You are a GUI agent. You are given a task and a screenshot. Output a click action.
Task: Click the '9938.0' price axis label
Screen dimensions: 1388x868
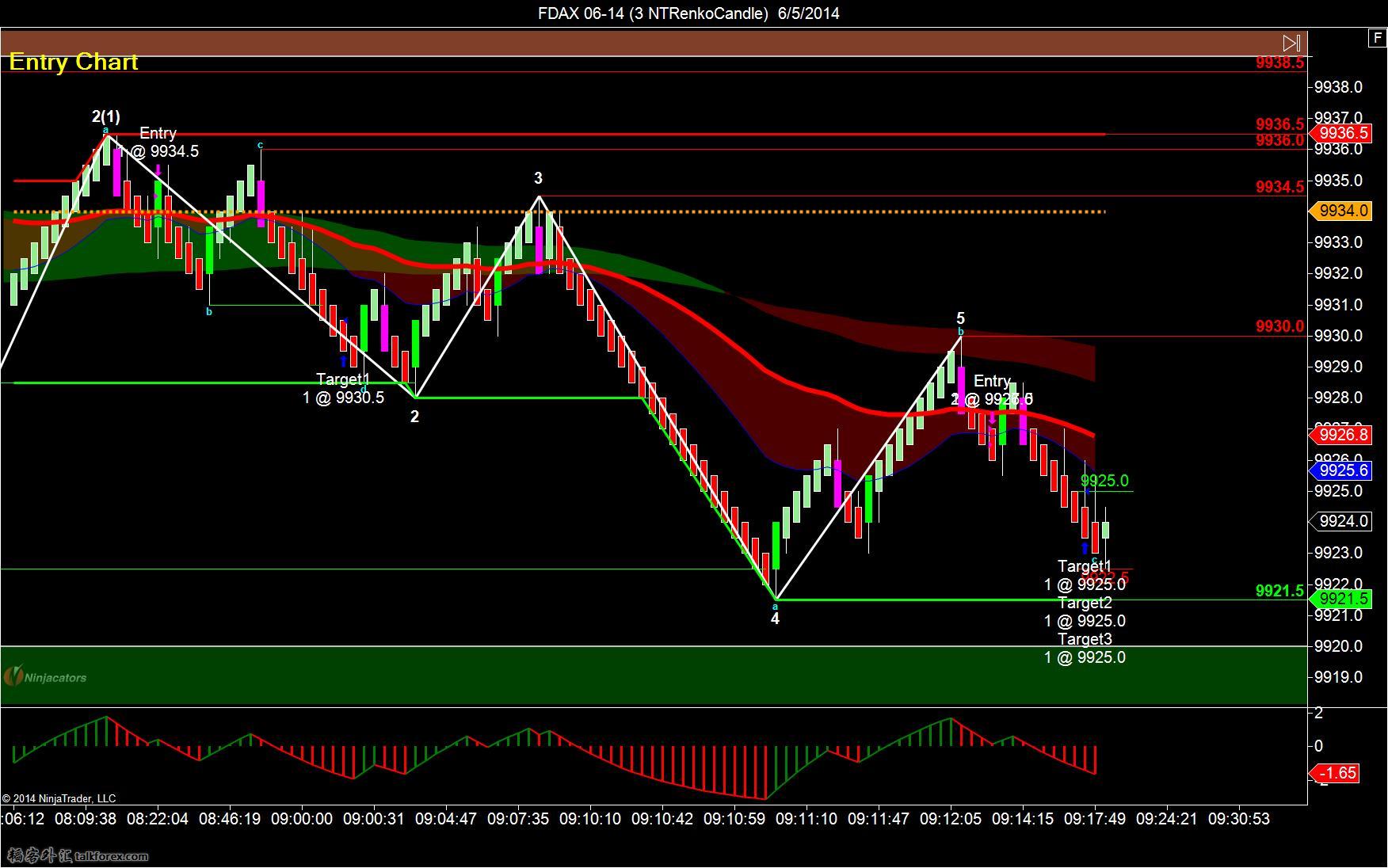point(1338,87)
